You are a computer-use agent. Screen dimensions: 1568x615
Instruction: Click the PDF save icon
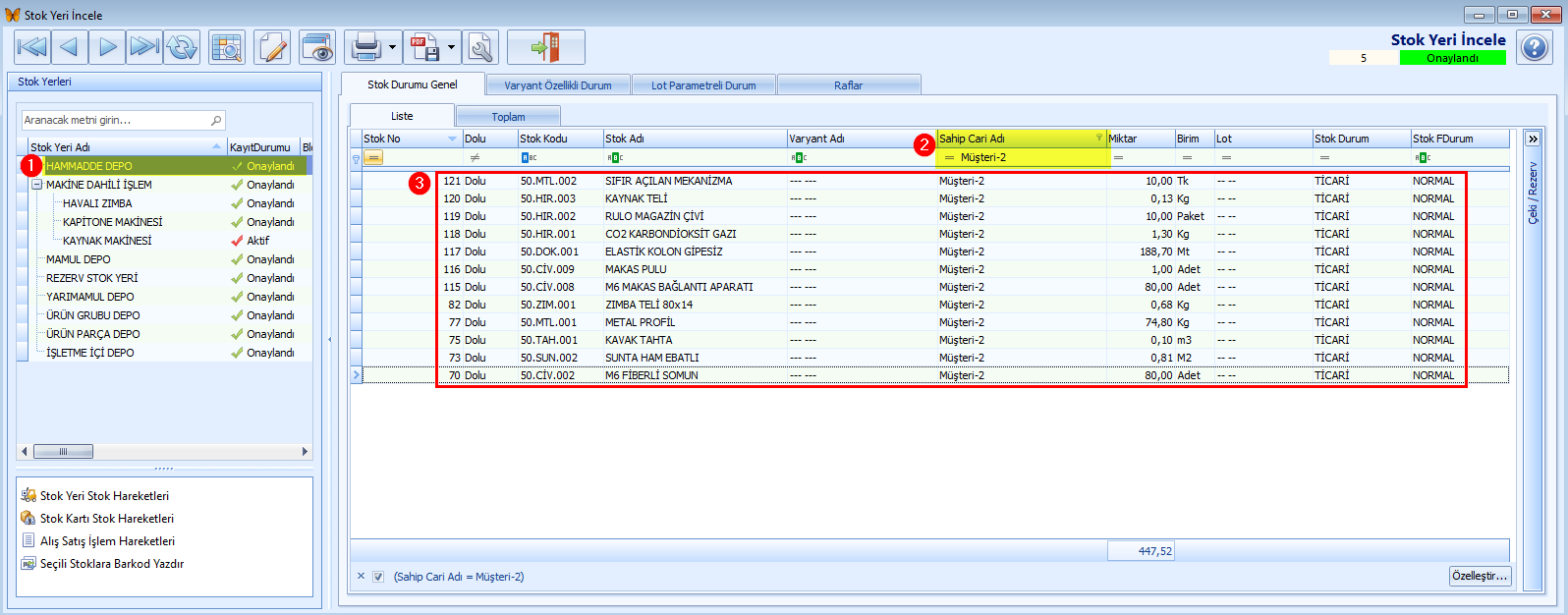tap(424, 47)
